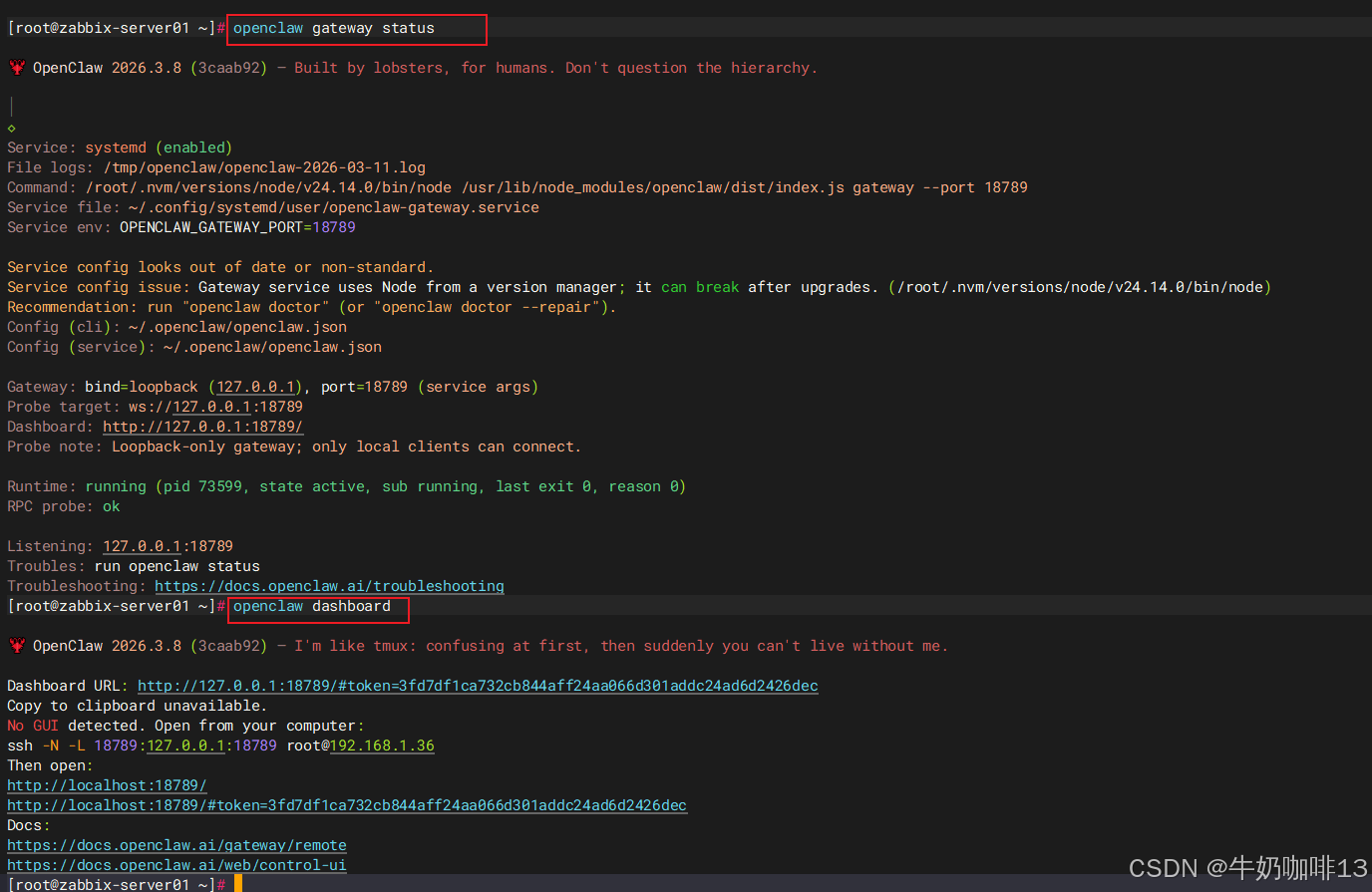Click the Command line with --port 18789
Viewport: 1372px width, 892px height.
click(517, 187)
